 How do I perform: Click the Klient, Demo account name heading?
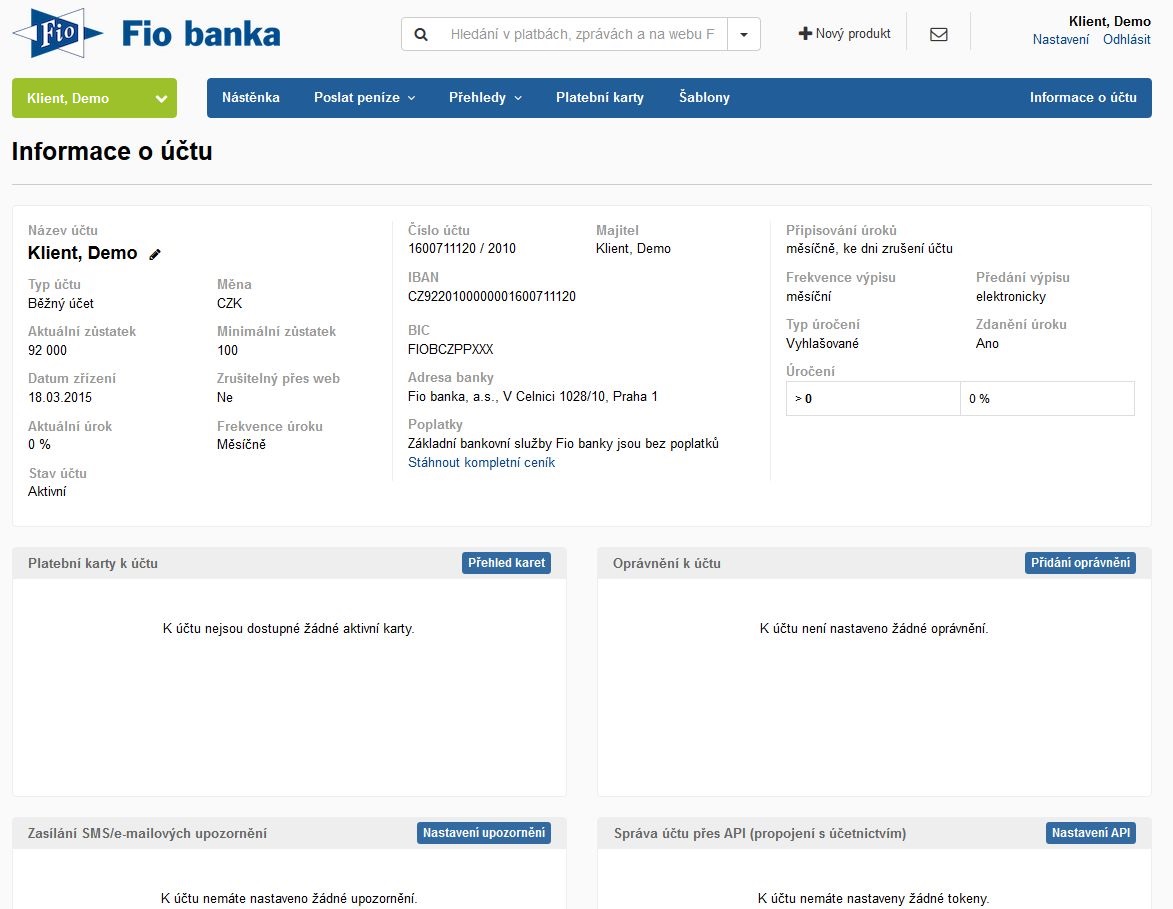82,253
